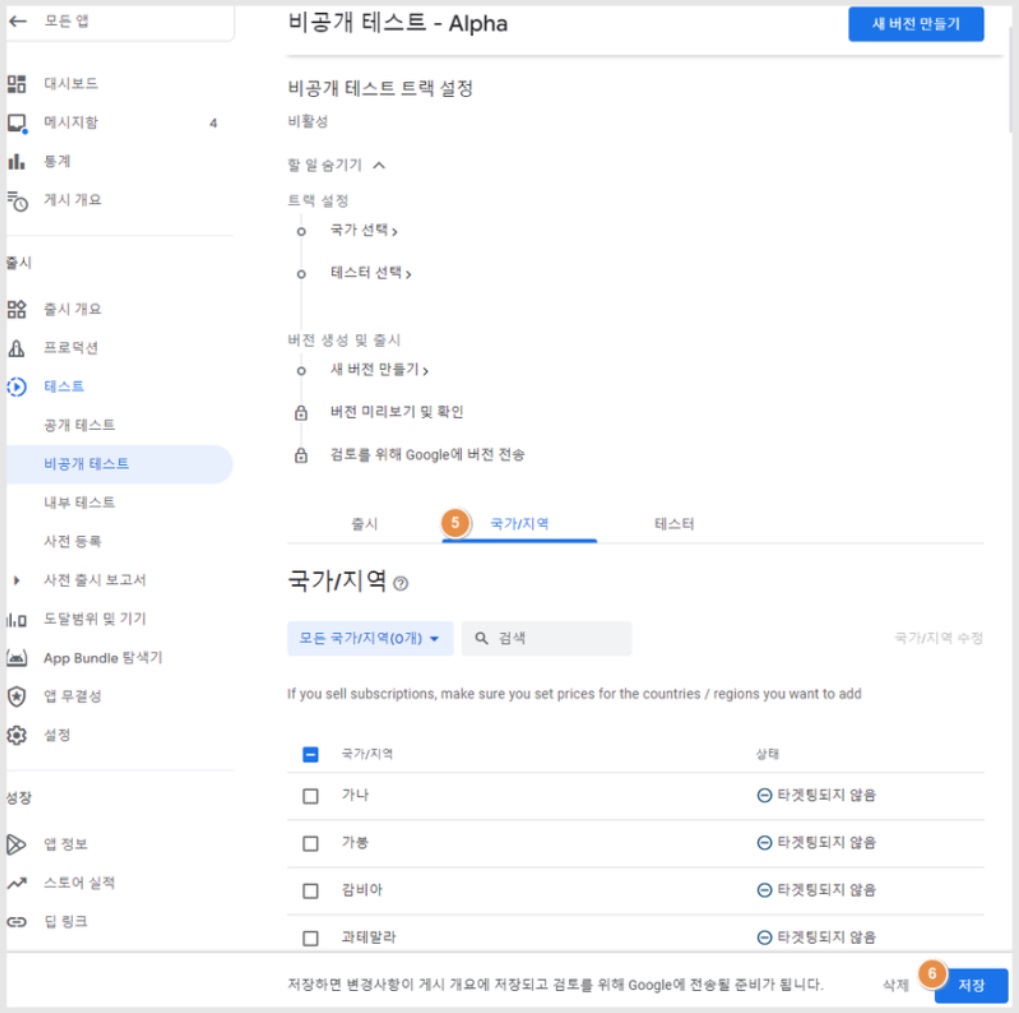Select 비공개 테스트 in the sidebar
Viewport: 1019px width, 1013px height.
(120, 464)
